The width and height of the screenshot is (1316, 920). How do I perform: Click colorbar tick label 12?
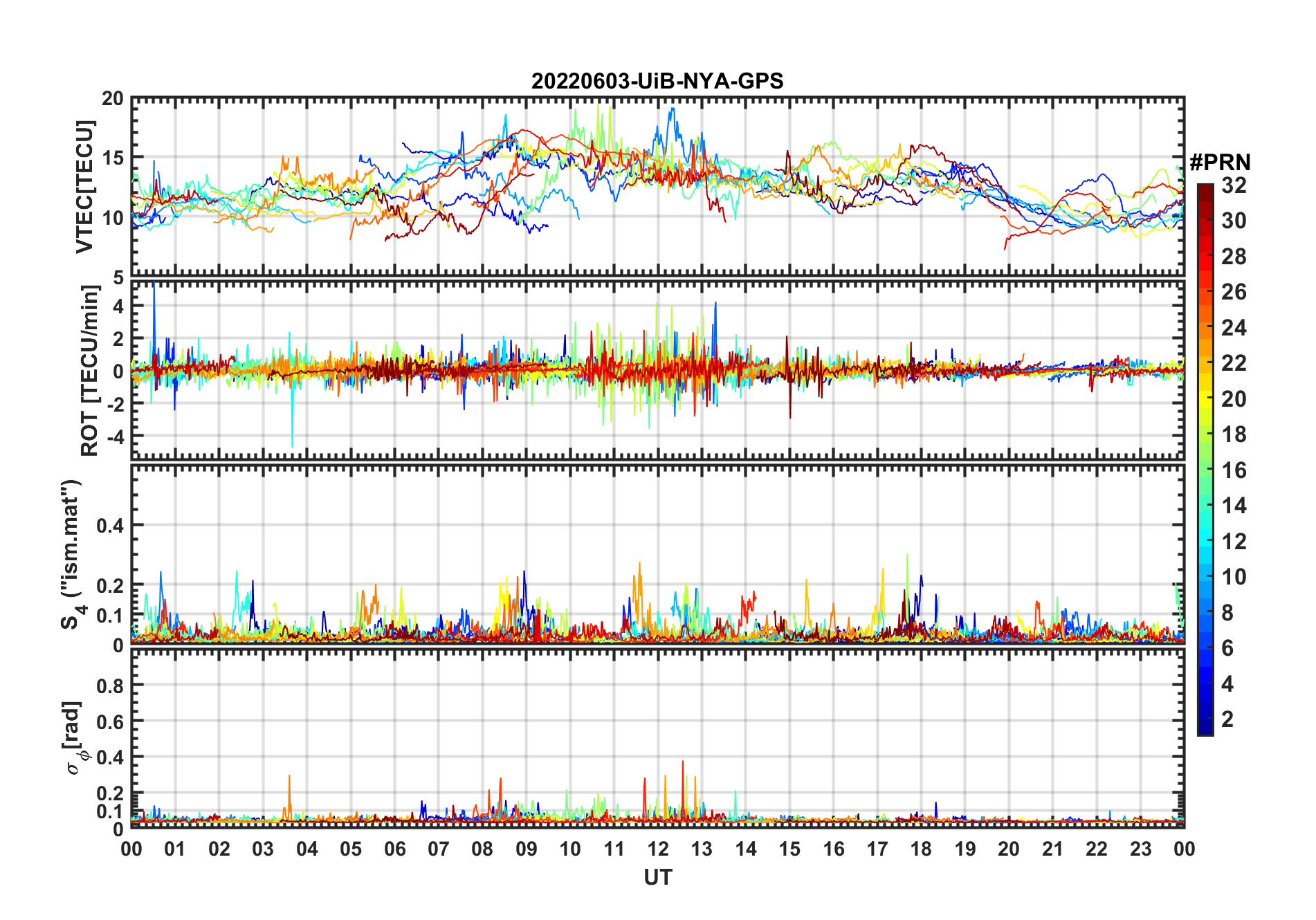1234,541
